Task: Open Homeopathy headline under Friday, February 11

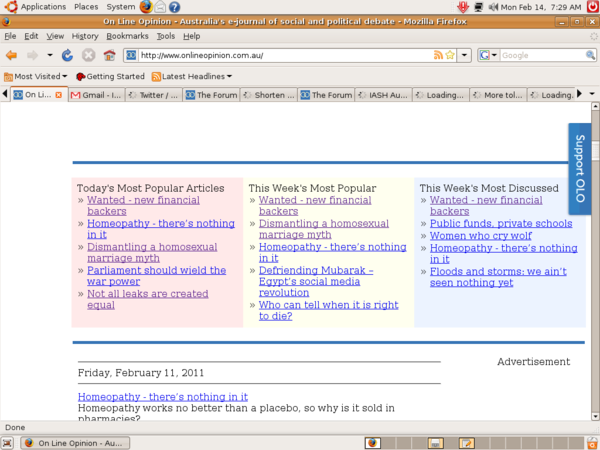Action: pos(163,397)
